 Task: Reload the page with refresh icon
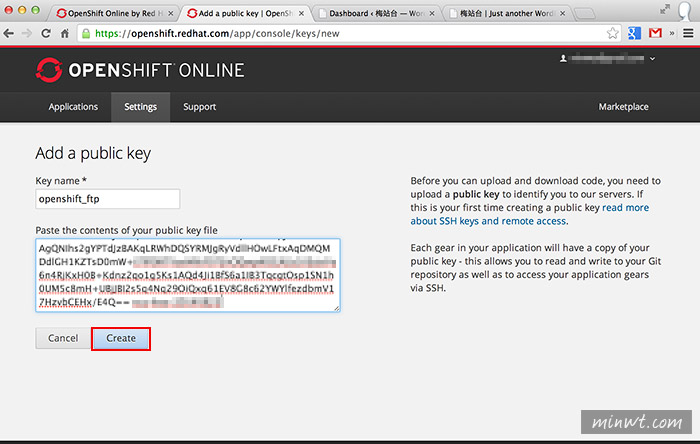click(x=46, y=33)
